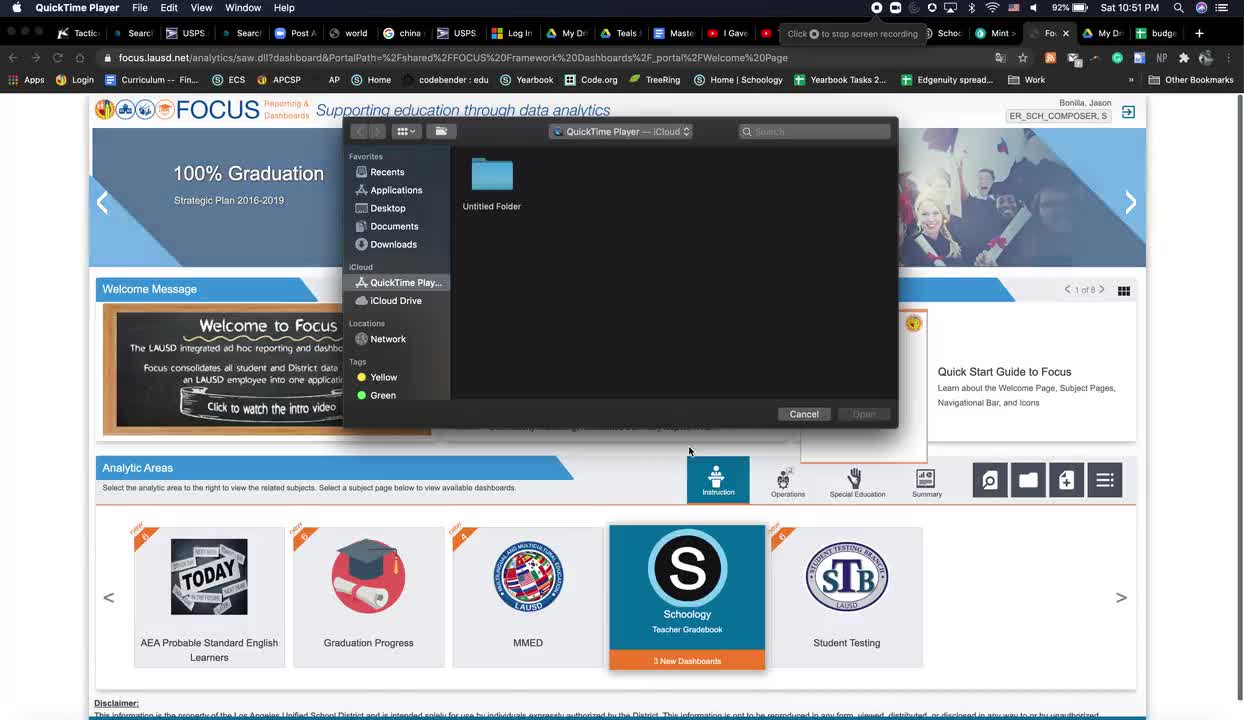Open the File menu in menu bar
The height and width of the screenshot is (720, 1244).
(140, 8)
